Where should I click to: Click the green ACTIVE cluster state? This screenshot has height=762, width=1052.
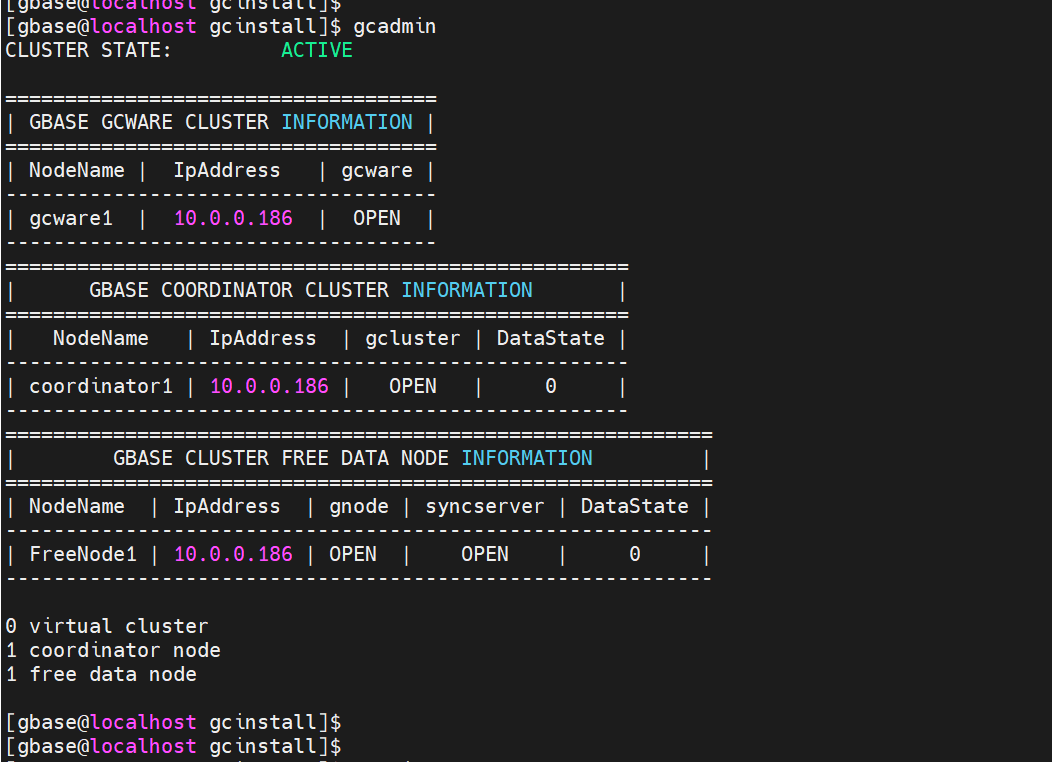(317, 50)
